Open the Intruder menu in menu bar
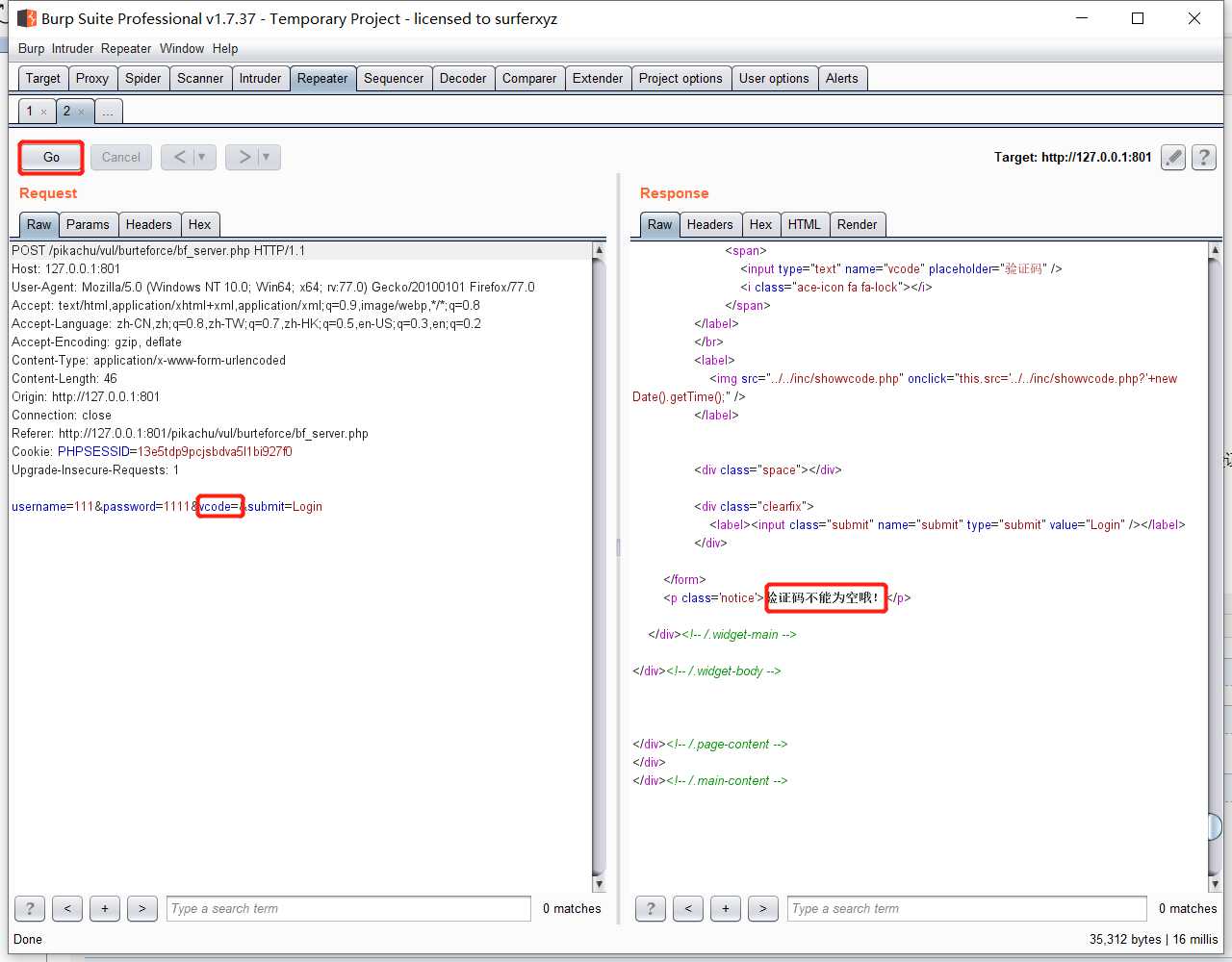The height and width of the screenshot is (962, 1232). pyautogui.click(x=73, y=48)
